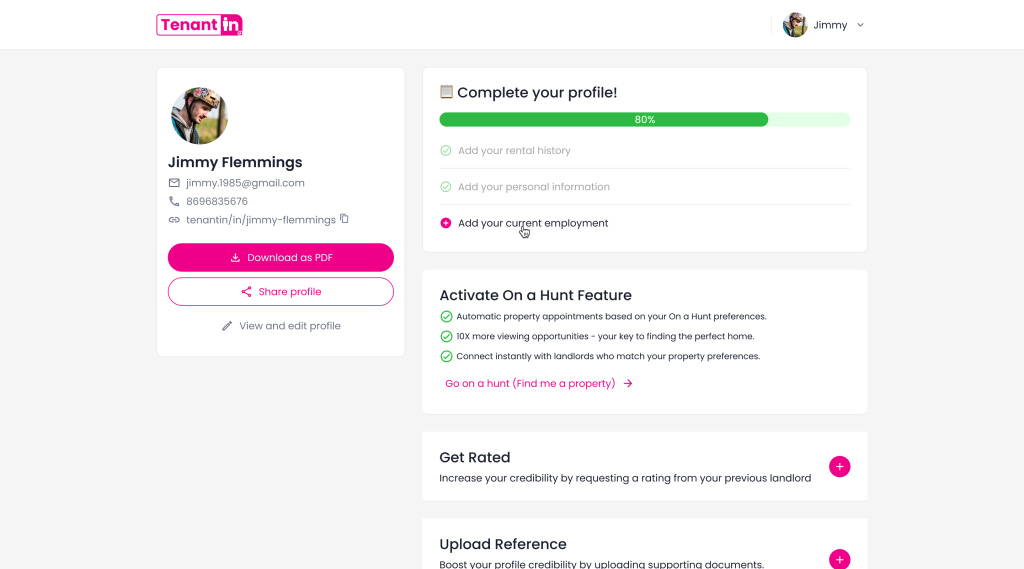Click the Download as PDF button
The height and width of the screenshot is (569, 1024).
pyautogui.click(x=281, y=257)
